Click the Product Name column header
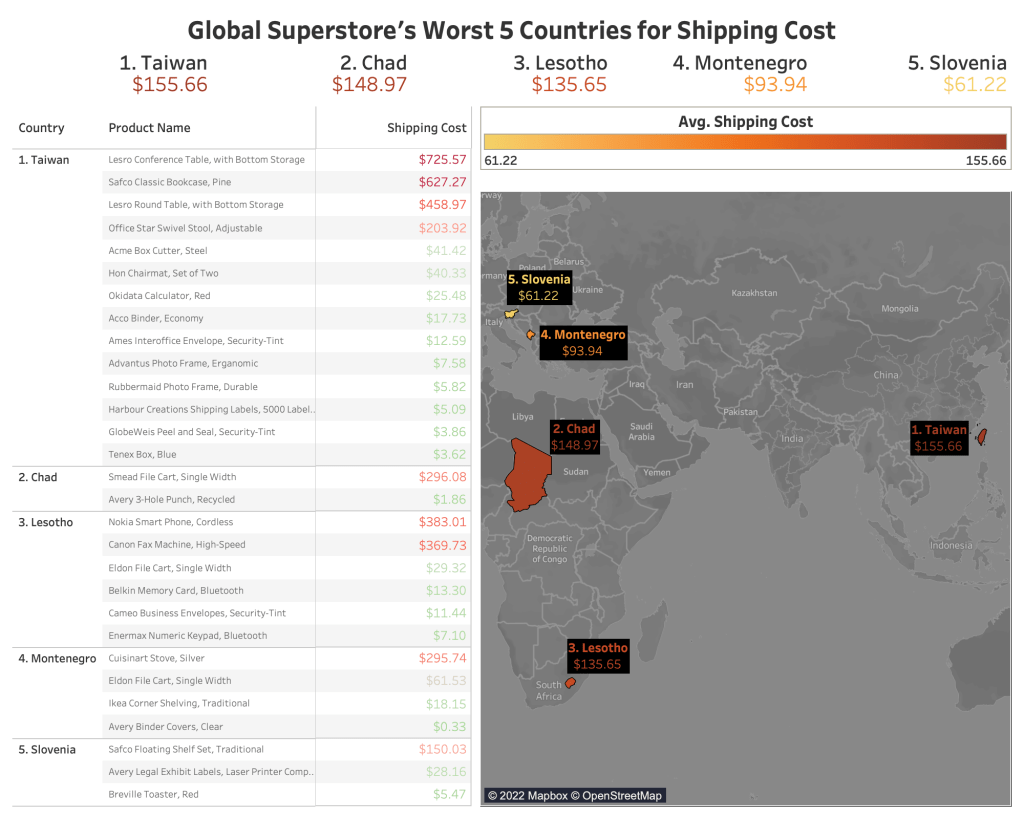This screenshot has width=1024, height=819. coord(148,128)
